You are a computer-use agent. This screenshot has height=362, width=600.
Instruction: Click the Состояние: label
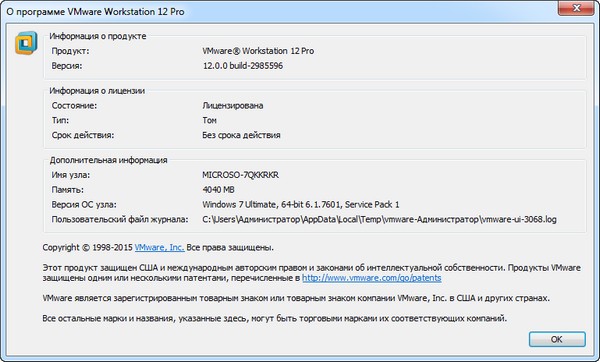[74, 106]
